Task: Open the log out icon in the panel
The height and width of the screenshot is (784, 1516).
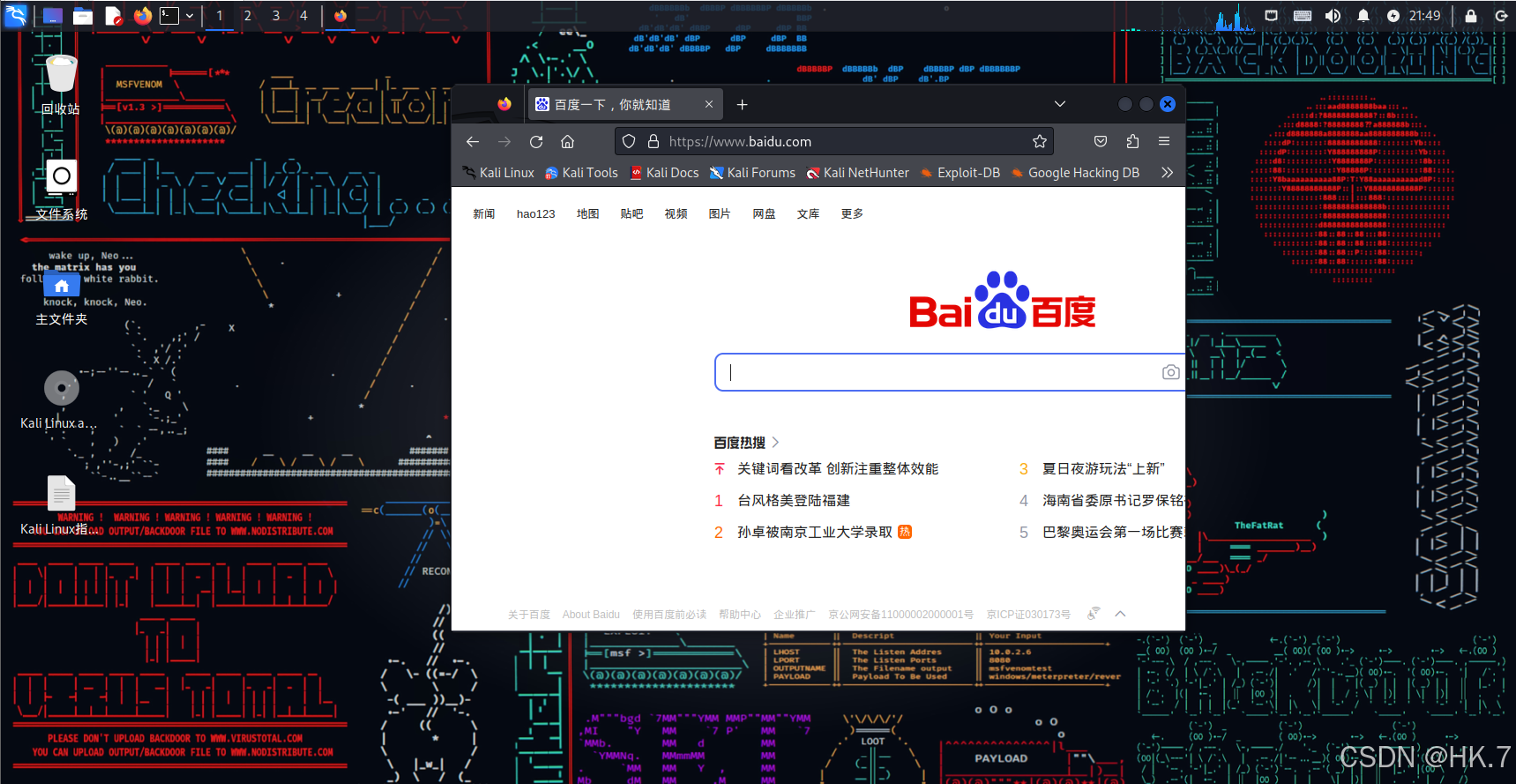Action: 1501,16
